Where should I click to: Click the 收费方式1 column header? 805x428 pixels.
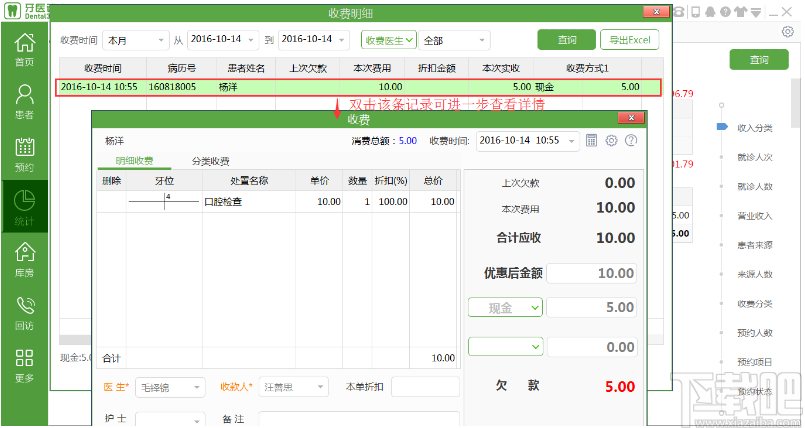tap(587, 68)
